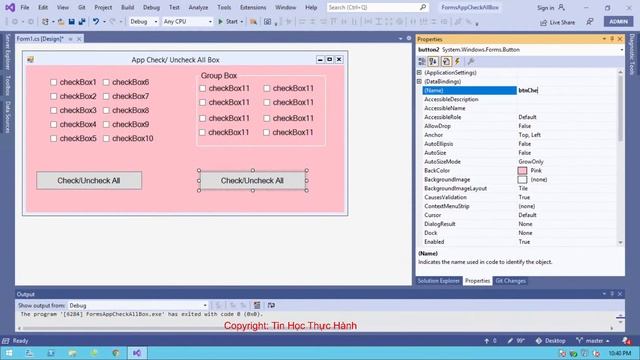This screenshot has width=640, height=360.
Task: Click the ADMIN account button
Action: click(x=618, y=22)
